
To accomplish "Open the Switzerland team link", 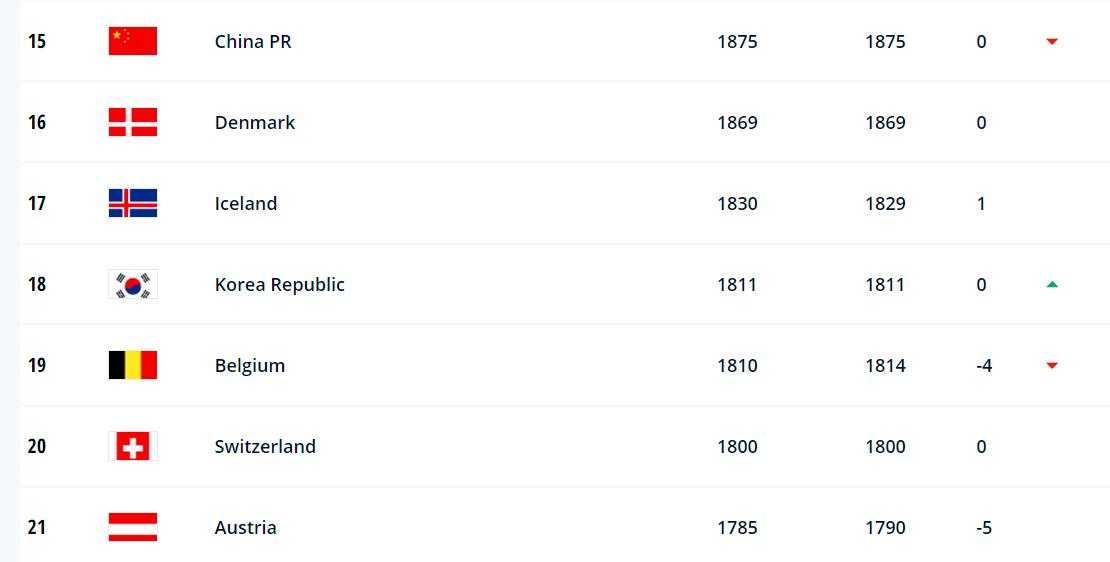I will click(265, 447).
